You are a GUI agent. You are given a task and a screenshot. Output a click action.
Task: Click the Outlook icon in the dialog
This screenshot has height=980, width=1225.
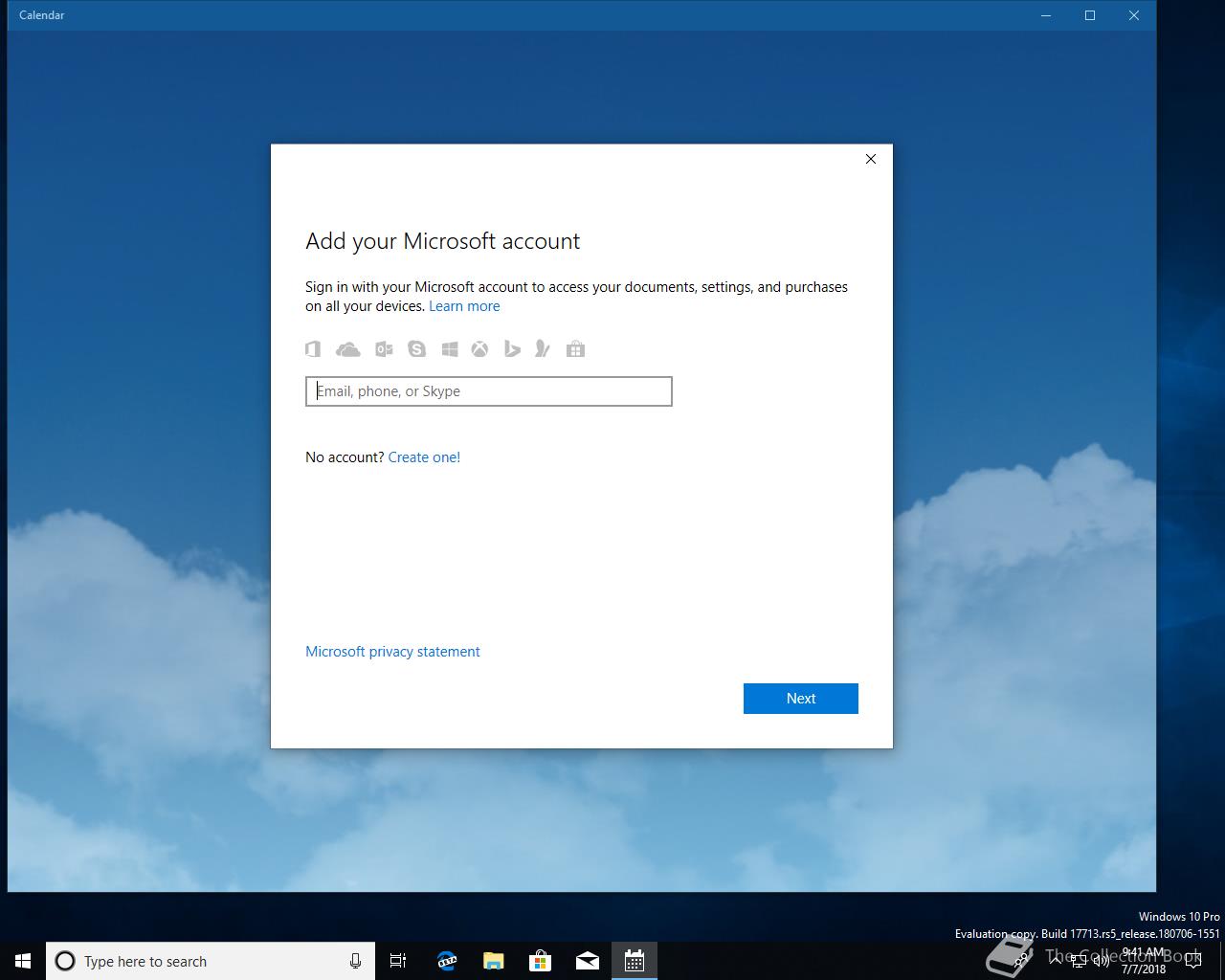pyautogui.click(x=384, y=349)
